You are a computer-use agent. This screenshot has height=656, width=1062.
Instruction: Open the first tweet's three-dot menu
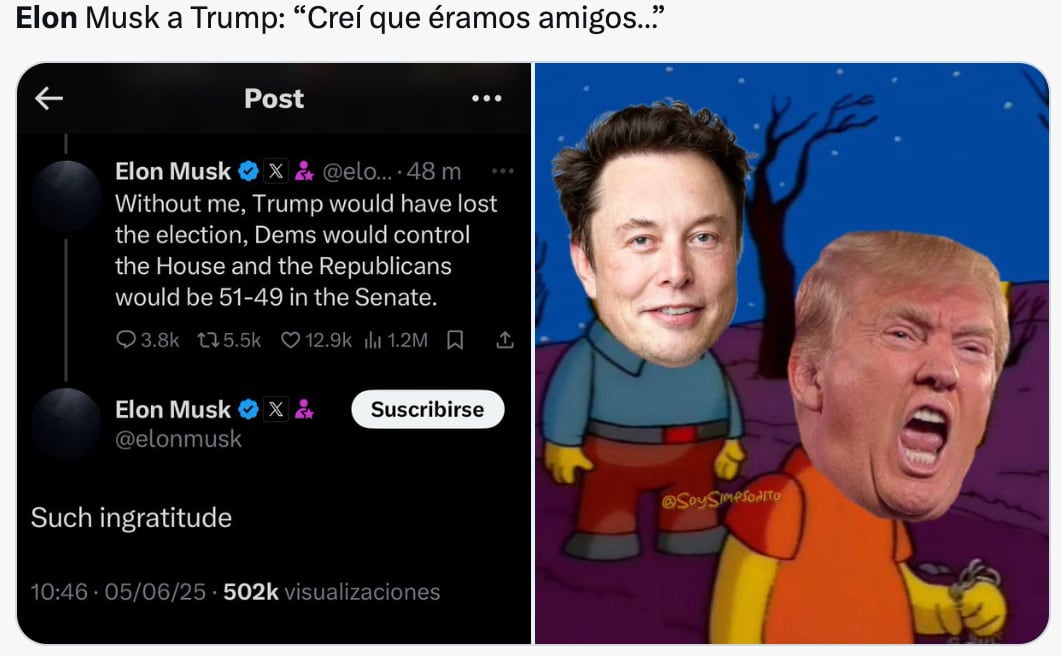point(502,171)
